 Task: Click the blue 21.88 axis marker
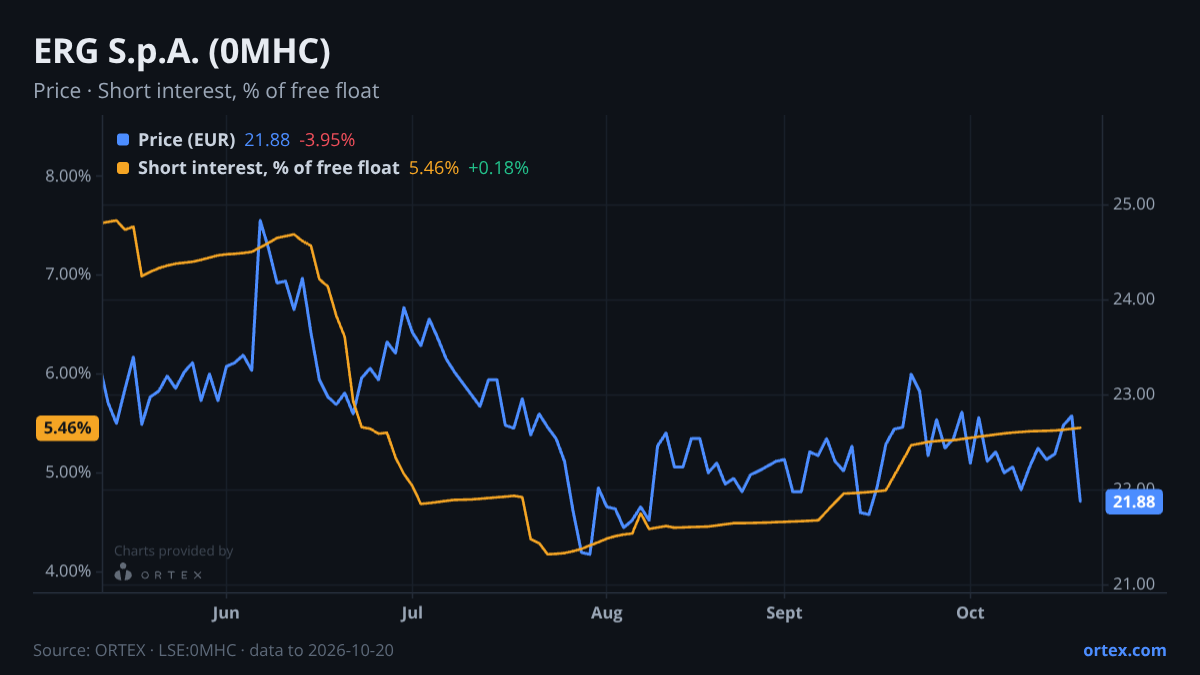click(1134, 502)
